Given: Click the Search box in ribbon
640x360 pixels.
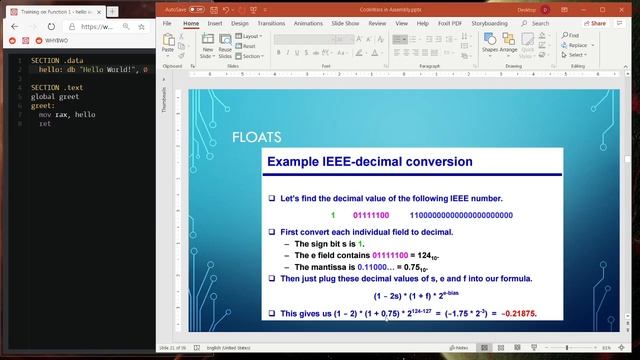Looking at the screenshot, I should [x=536, y=24].
